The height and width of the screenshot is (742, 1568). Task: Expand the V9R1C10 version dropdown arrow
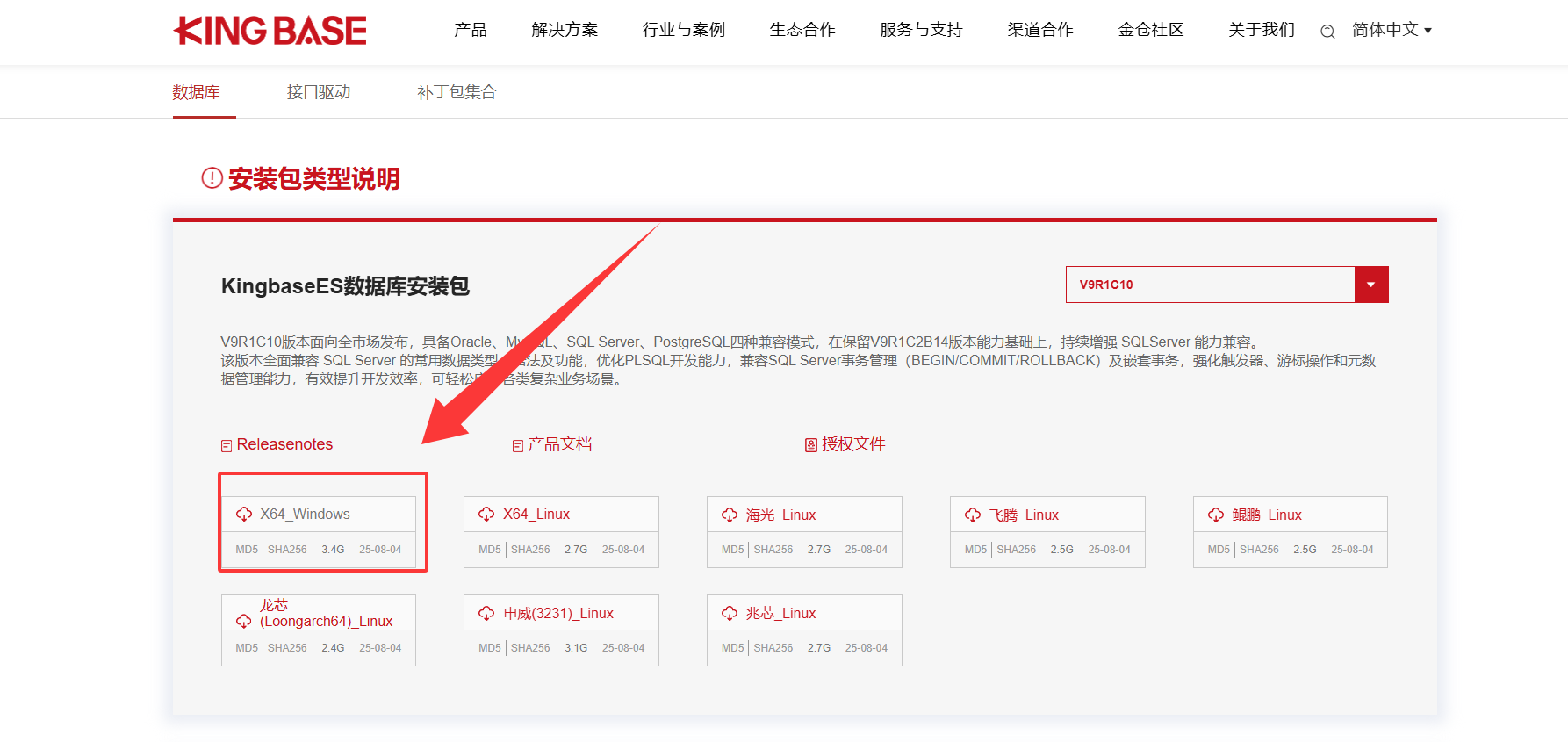[1371, 285]
